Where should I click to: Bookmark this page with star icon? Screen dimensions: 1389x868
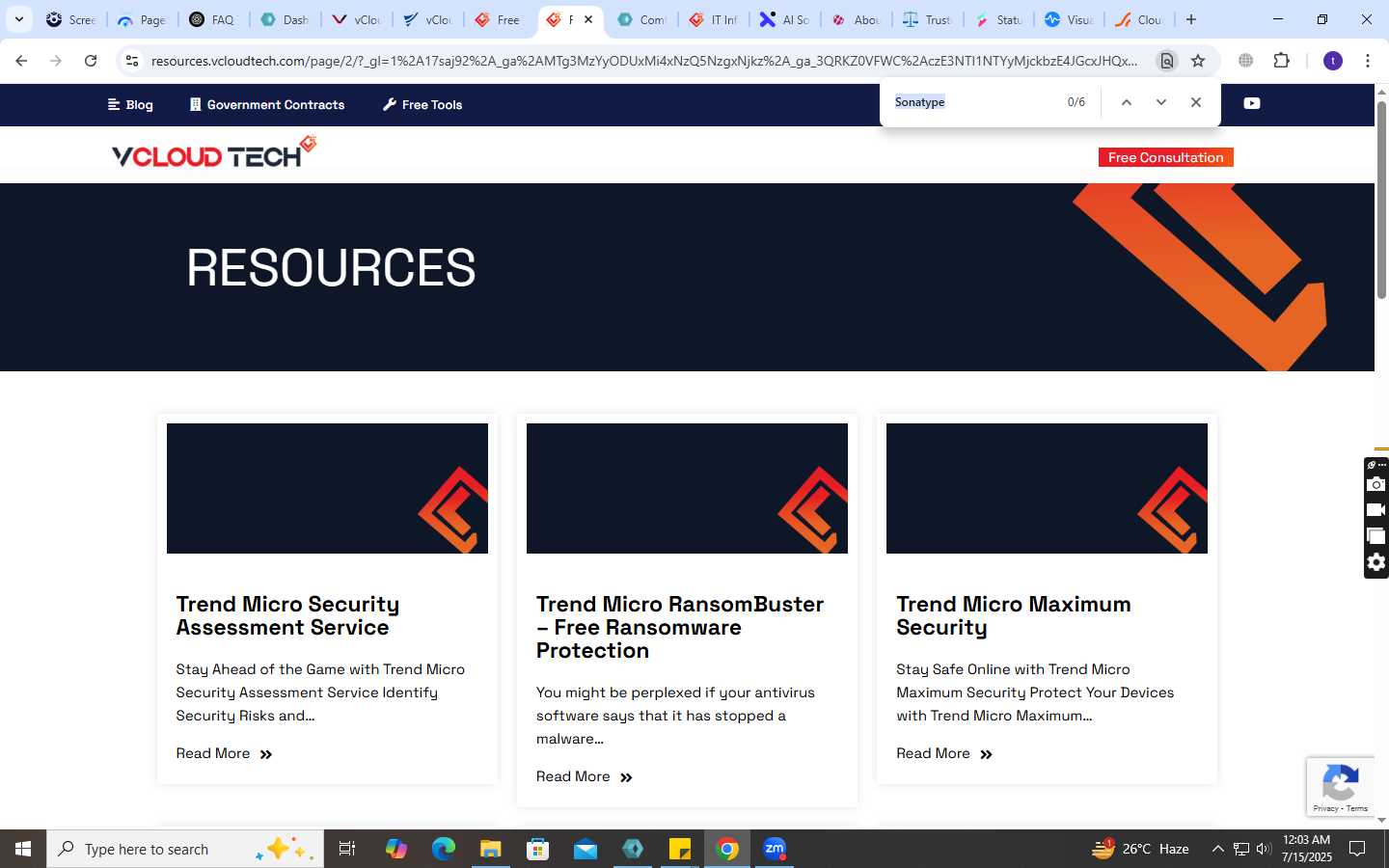coord(1198,61)
